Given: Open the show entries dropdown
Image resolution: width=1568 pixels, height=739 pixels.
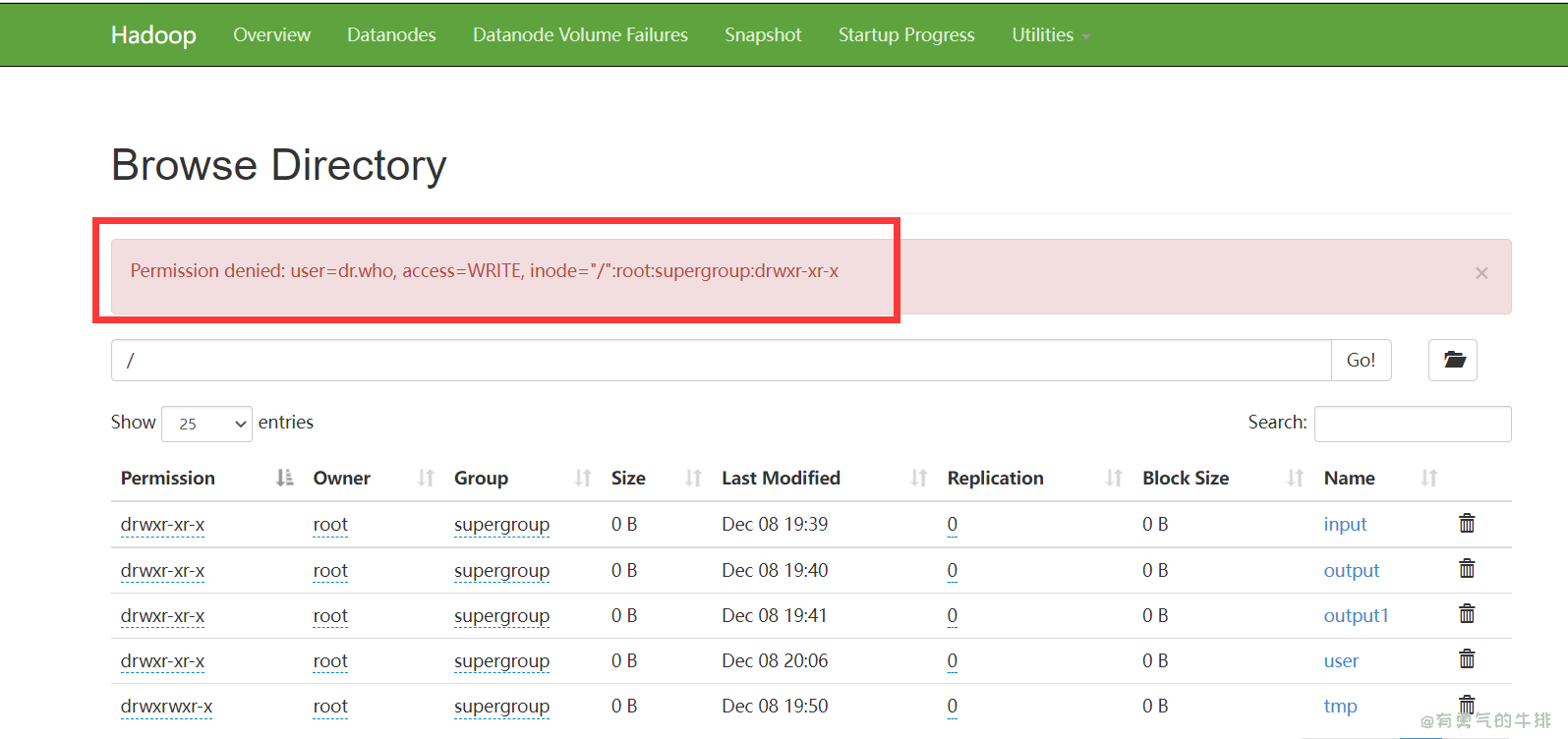Looking at the screenshot, I should coord(206,424).
